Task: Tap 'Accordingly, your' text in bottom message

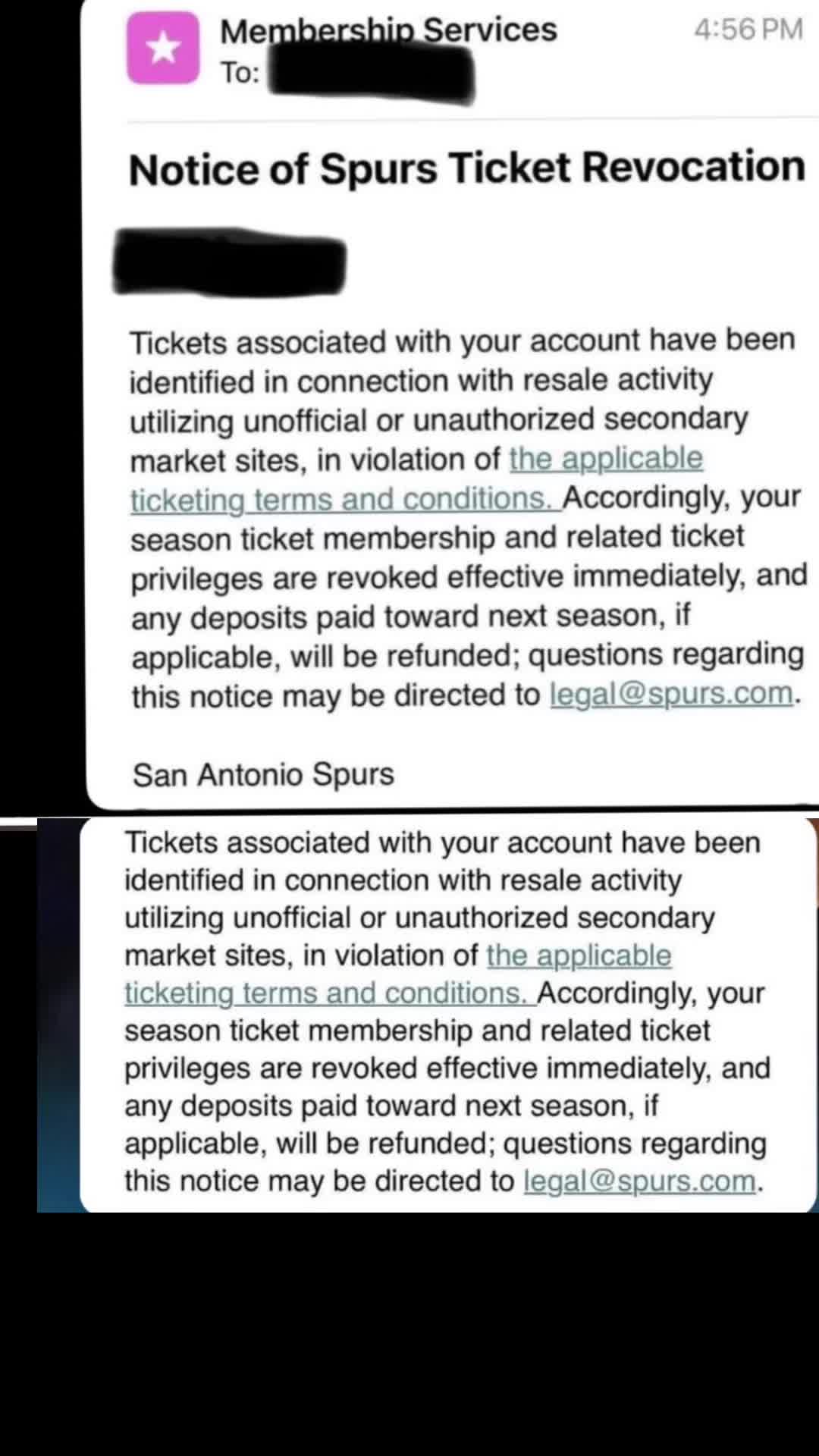Action: click(651, 993)
